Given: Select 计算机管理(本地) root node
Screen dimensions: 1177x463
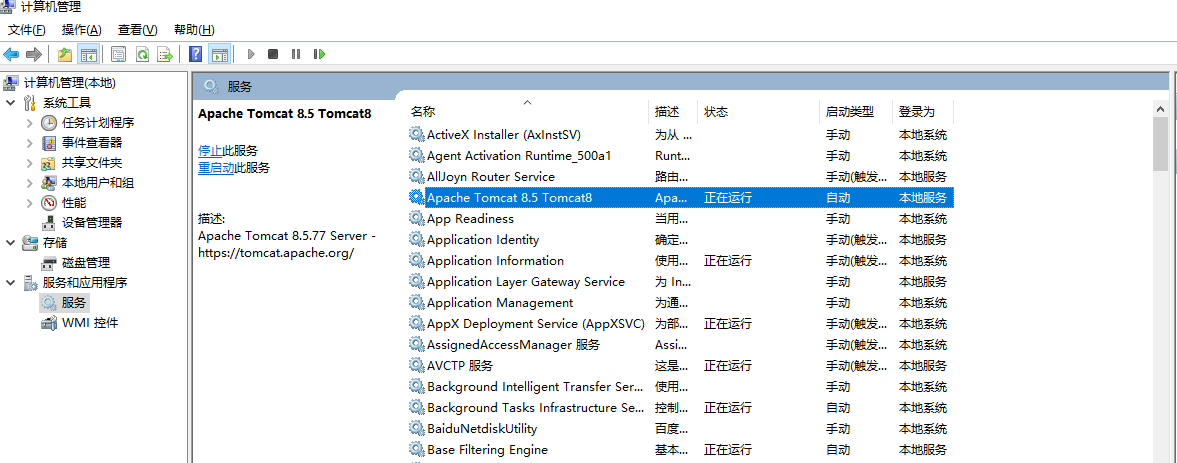Looking at the screenshot, I should point(70,83).
